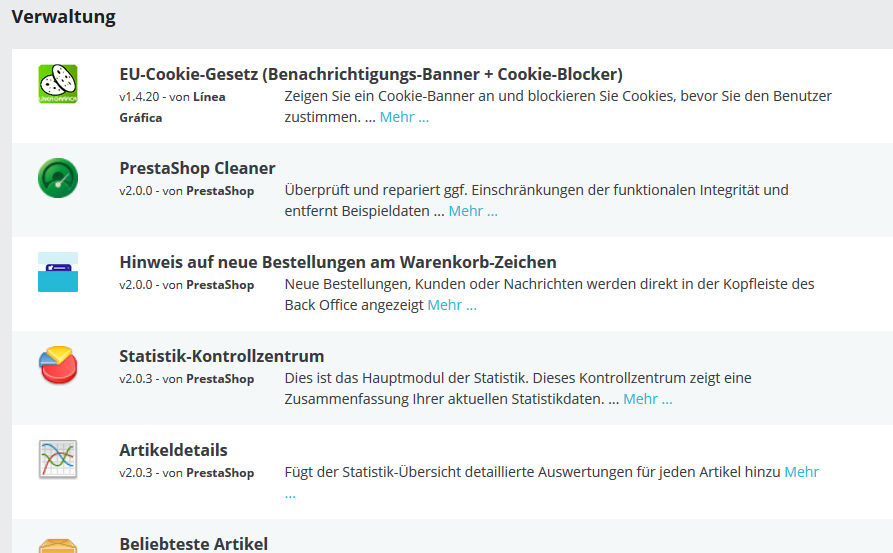
Task: Select the Artikeldetails title
Action: [x=173, y=450]
